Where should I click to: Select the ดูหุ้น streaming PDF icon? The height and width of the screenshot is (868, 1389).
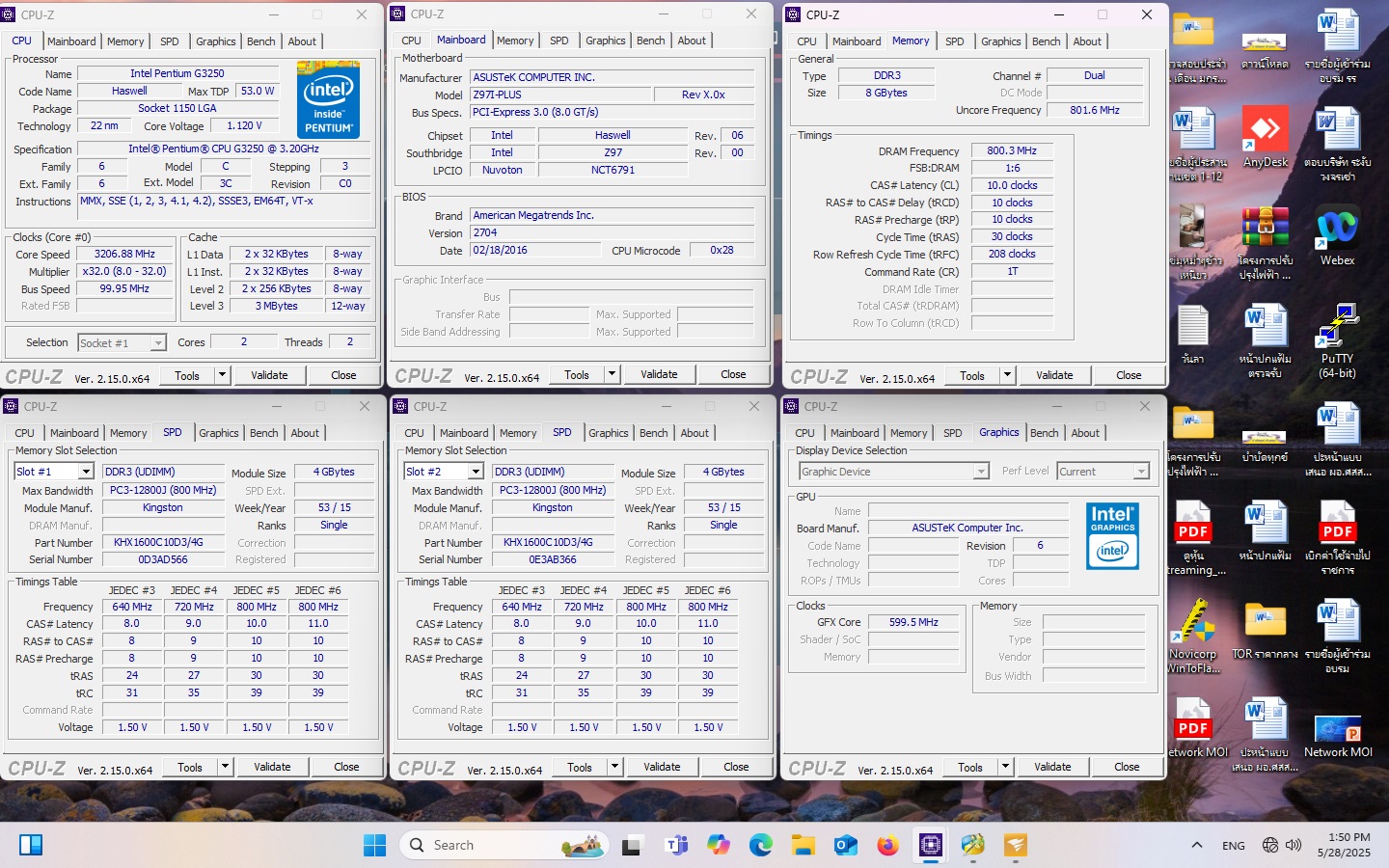pos(1192,538)
